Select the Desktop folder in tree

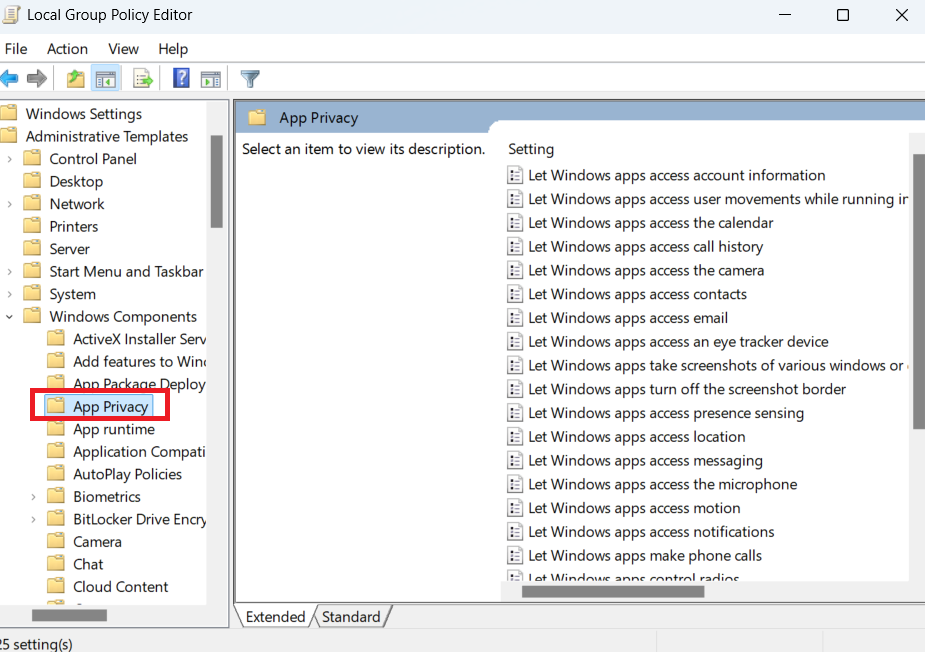[x=76, y=181]
